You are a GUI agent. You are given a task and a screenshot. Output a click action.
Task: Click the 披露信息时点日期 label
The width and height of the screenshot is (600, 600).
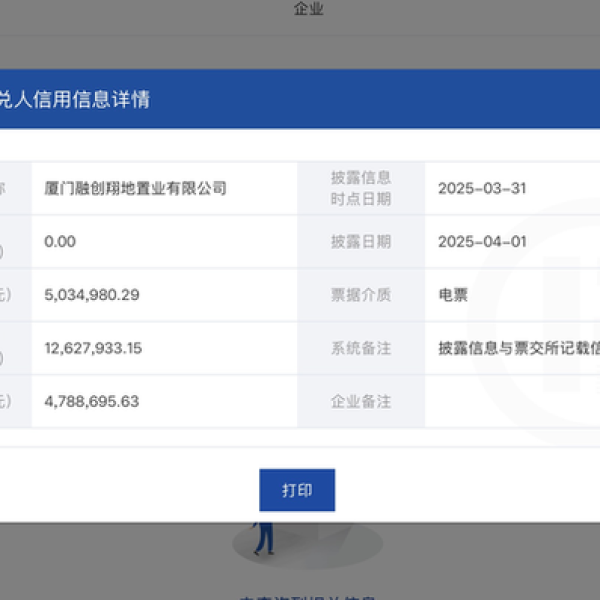[361, 188]
